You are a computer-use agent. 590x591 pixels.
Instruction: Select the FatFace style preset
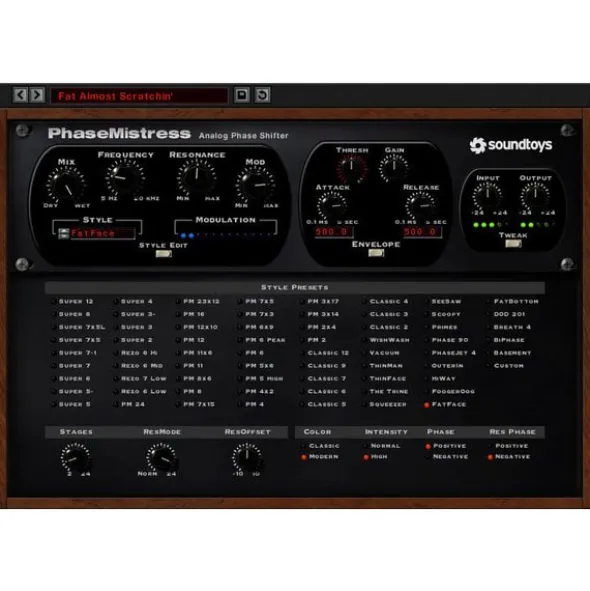[x=446, y=404]
